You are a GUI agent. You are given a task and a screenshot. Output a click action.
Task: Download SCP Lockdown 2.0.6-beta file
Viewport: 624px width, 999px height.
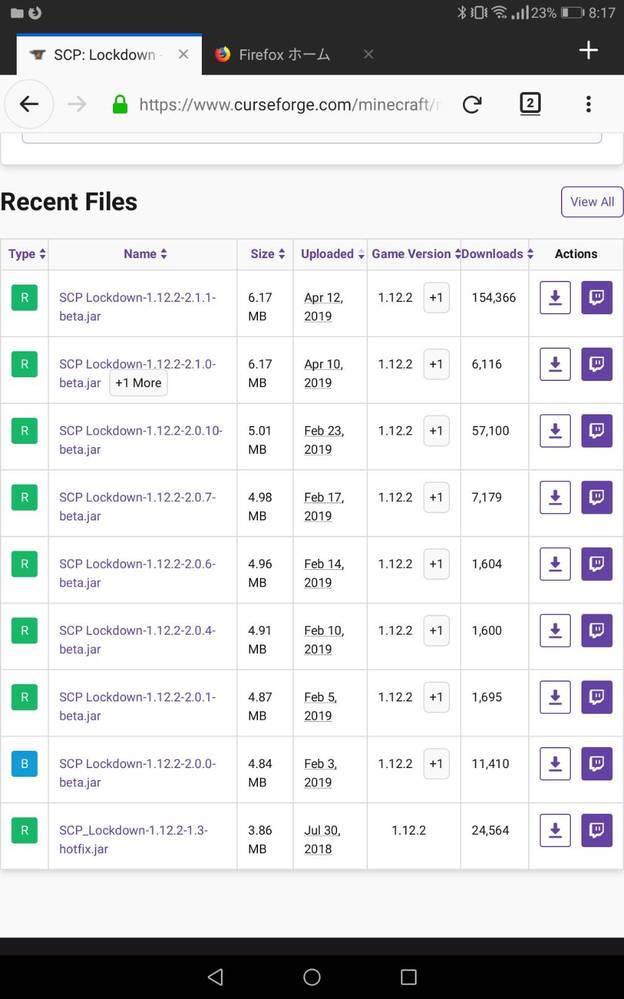(555, 564)
